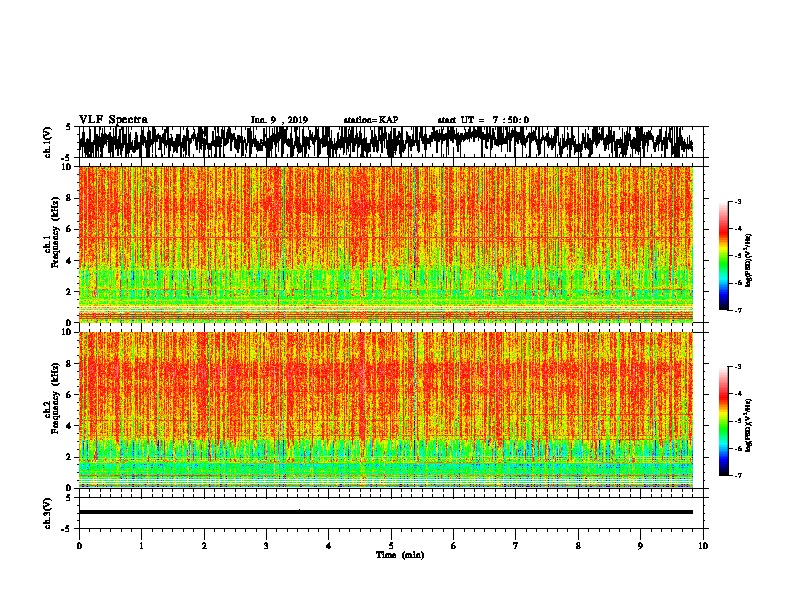The width and height of the screenshot is (792, 612).
Task: Click the ch.2 color scale "log(PSD)" unit label
Action: [749, 425]
